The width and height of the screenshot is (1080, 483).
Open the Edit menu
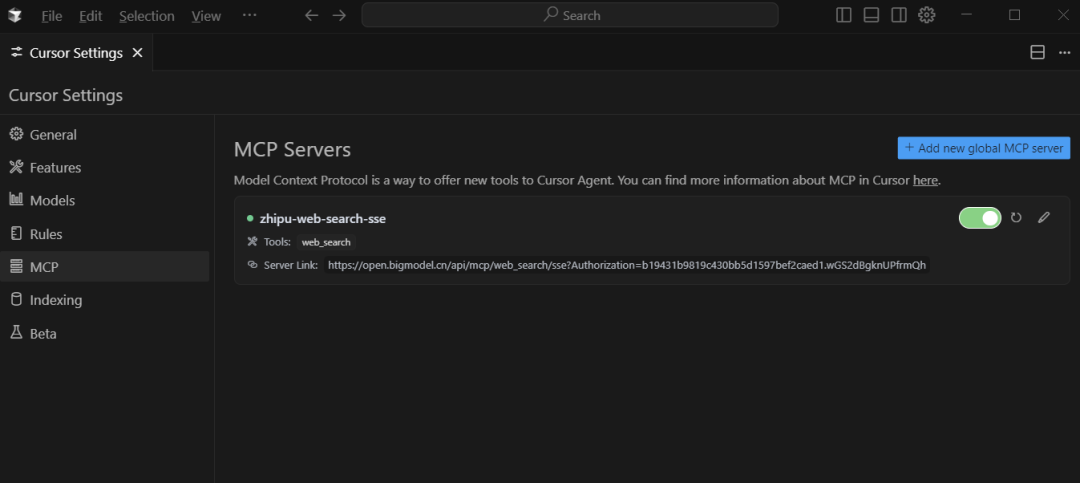(x=90, y=16)
